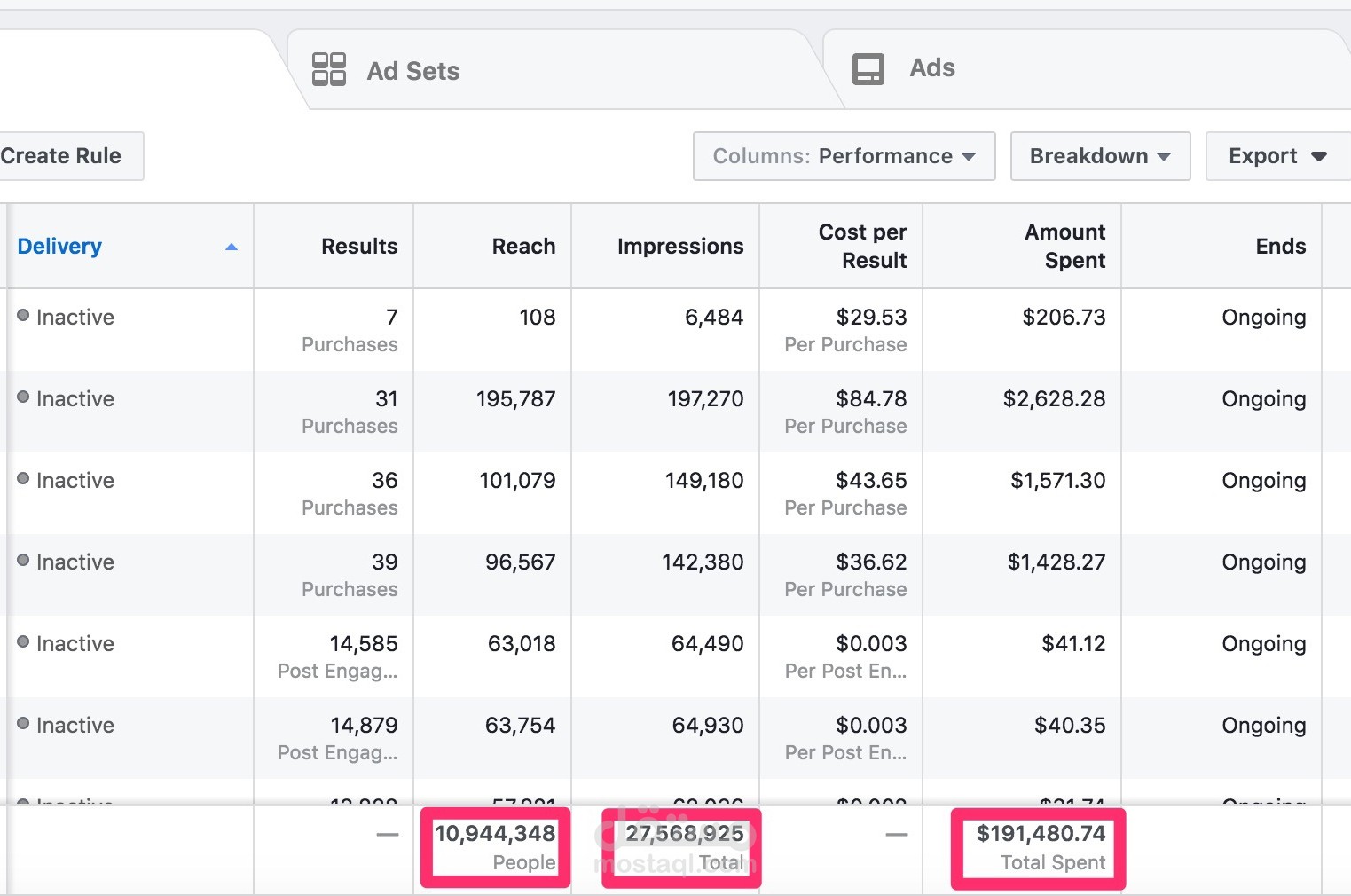The height and width of the screenshot is (896, 1351).
Task: Click the amount spent $1,428.27
Action: click(1056, 562)
